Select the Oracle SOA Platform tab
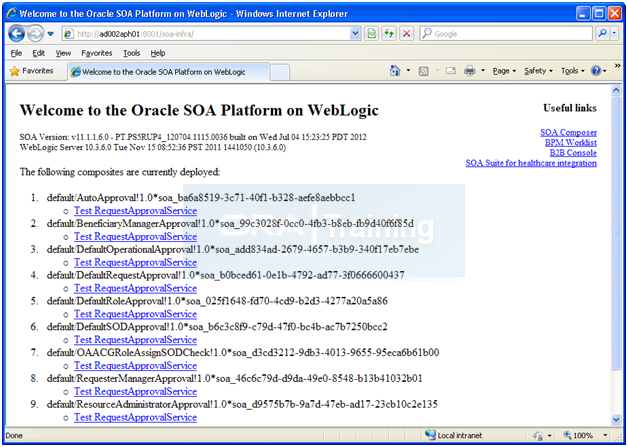This screenshot has height=447, width=628. click(168, 72)
